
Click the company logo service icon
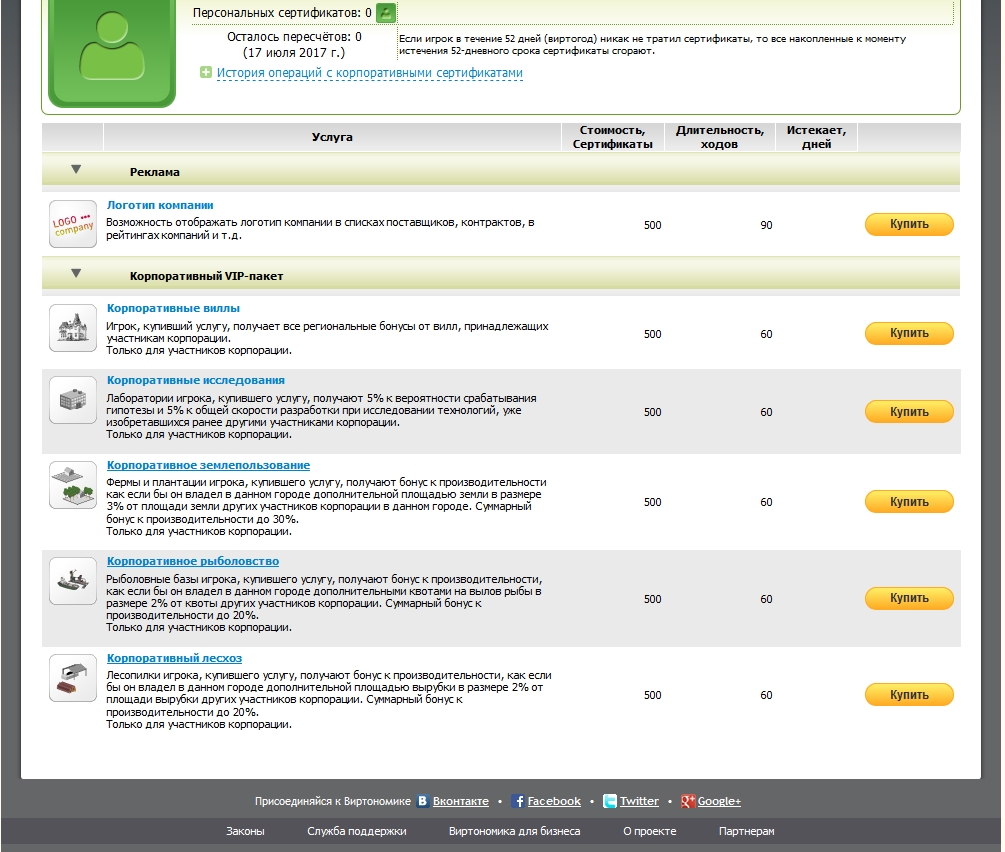[73, 224]
